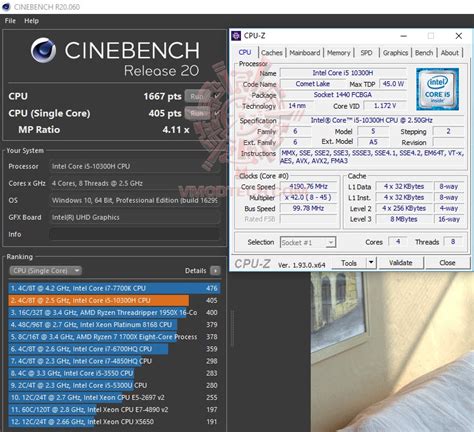Click the Cinebench sphere logo in header
This screenshot has width=474, height=432.
(43, 50)
